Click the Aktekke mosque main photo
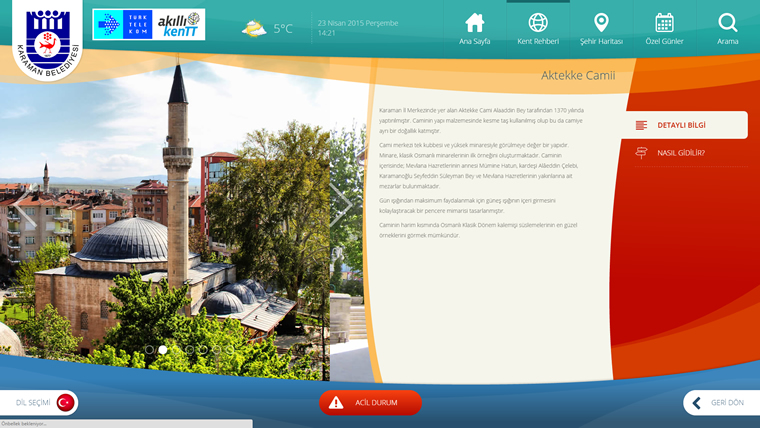This screenshot has width=760, height=428. coord(165,218)
